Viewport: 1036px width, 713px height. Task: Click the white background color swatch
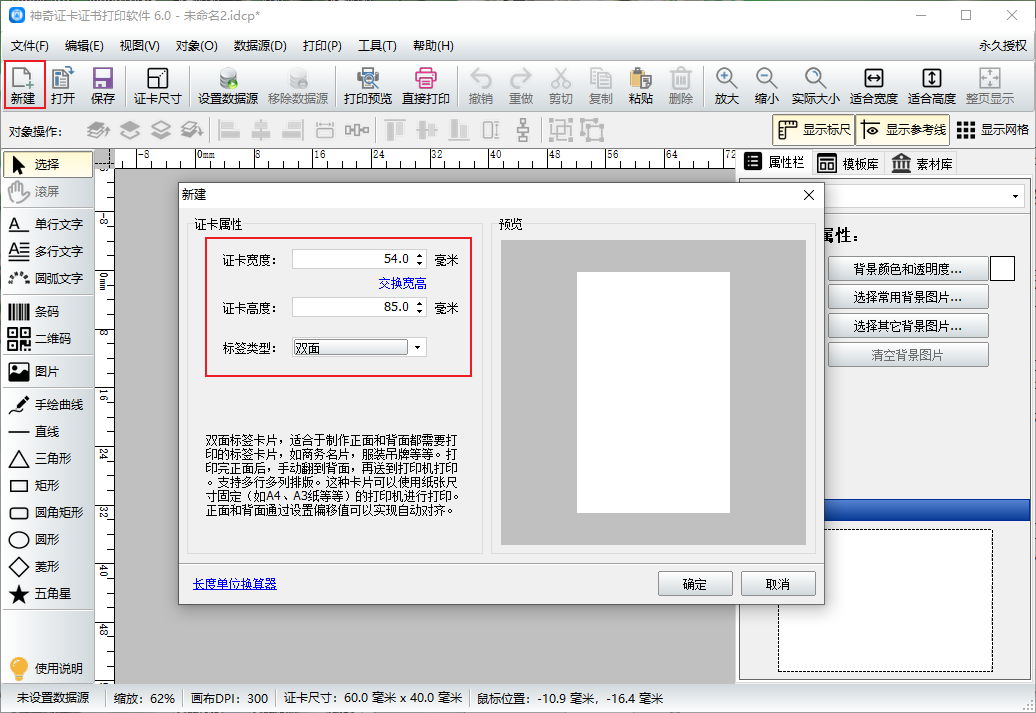pos(1002,268)
